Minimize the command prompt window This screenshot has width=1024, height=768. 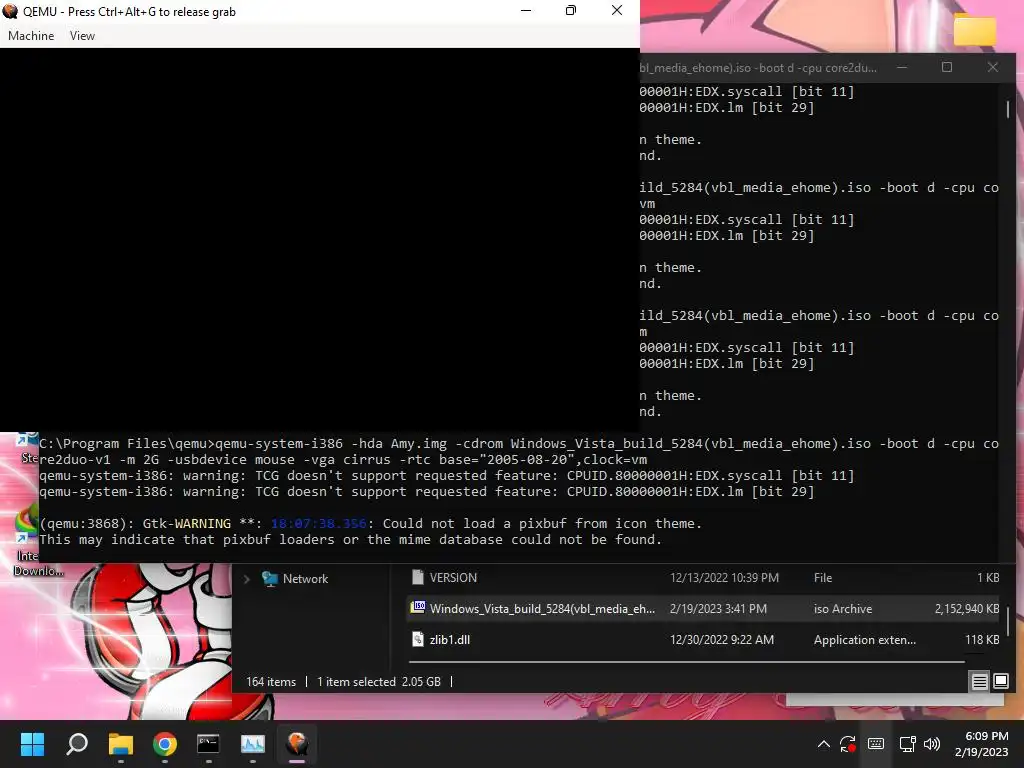click(x=902, y=67)
